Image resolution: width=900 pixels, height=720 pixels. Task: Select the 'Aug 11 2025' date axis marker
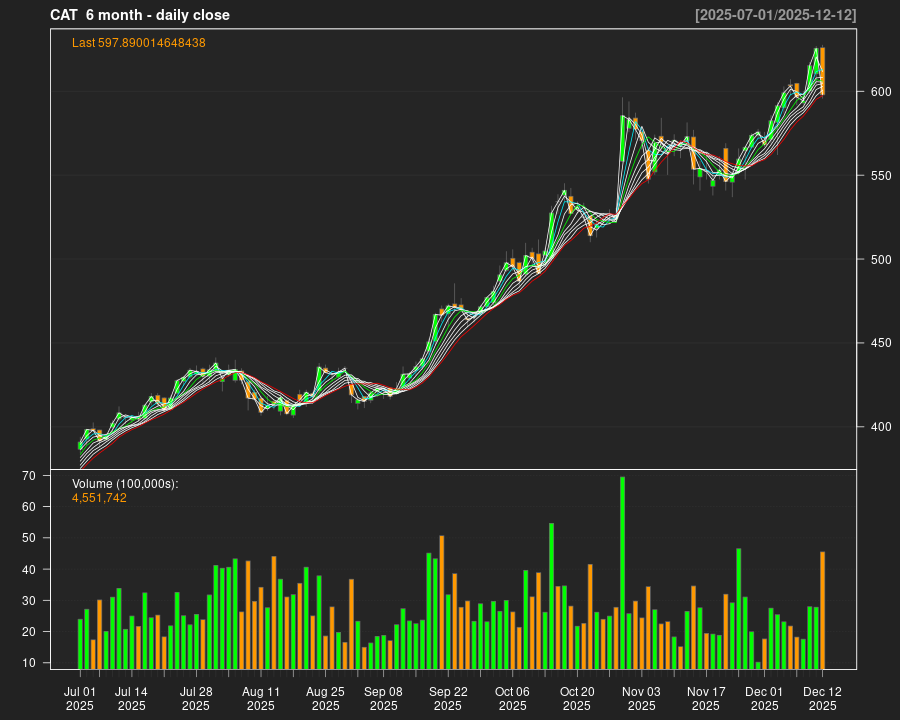point(260,698)
